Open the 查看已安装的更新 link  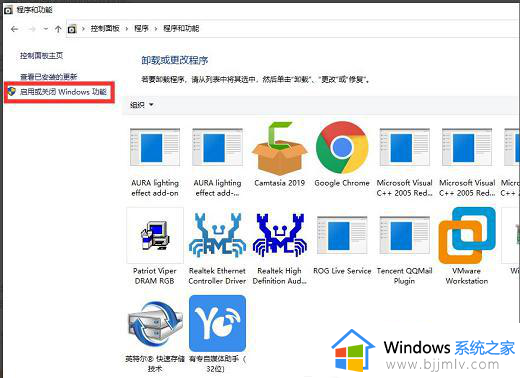pyautogui.click(x=49, y=77)
